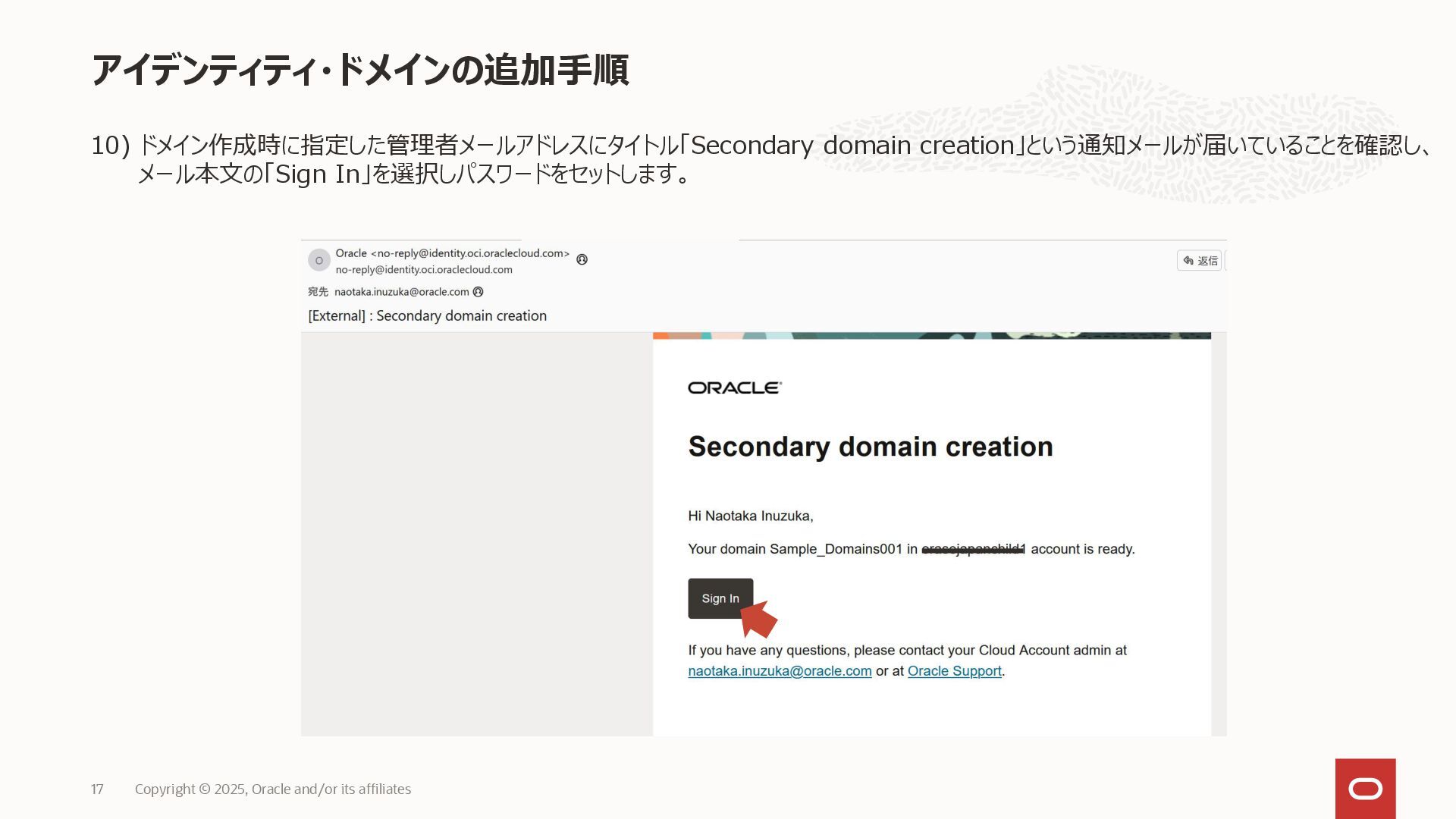Image resolution: width=1456 pixels, height=819 pixels.
Task: Click the 宛先 label
Action: click(x=318, y=292)
